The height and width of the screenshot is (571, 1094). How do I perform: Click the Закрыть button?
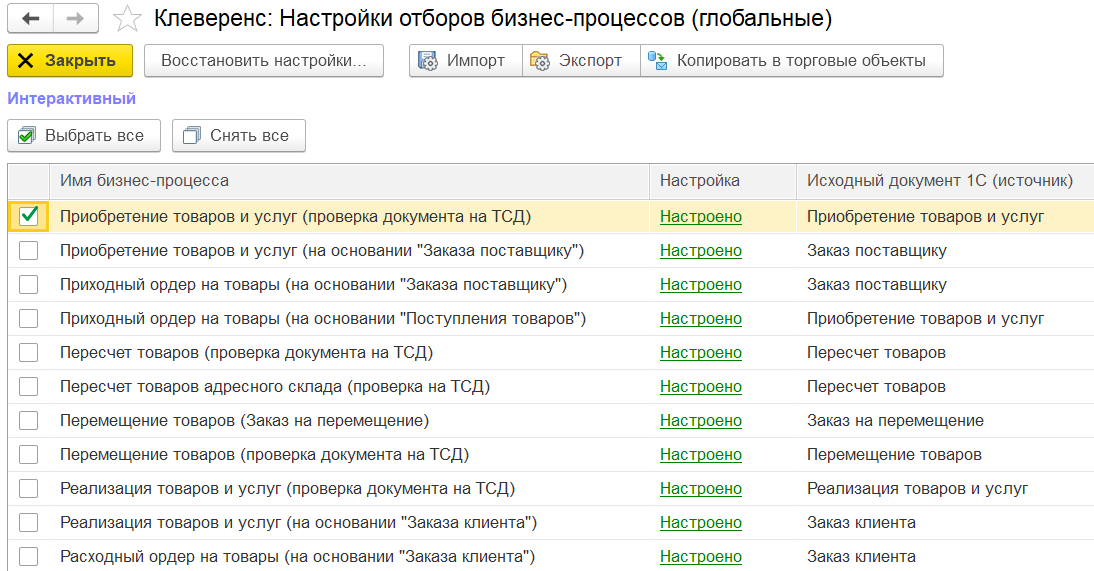70,61
